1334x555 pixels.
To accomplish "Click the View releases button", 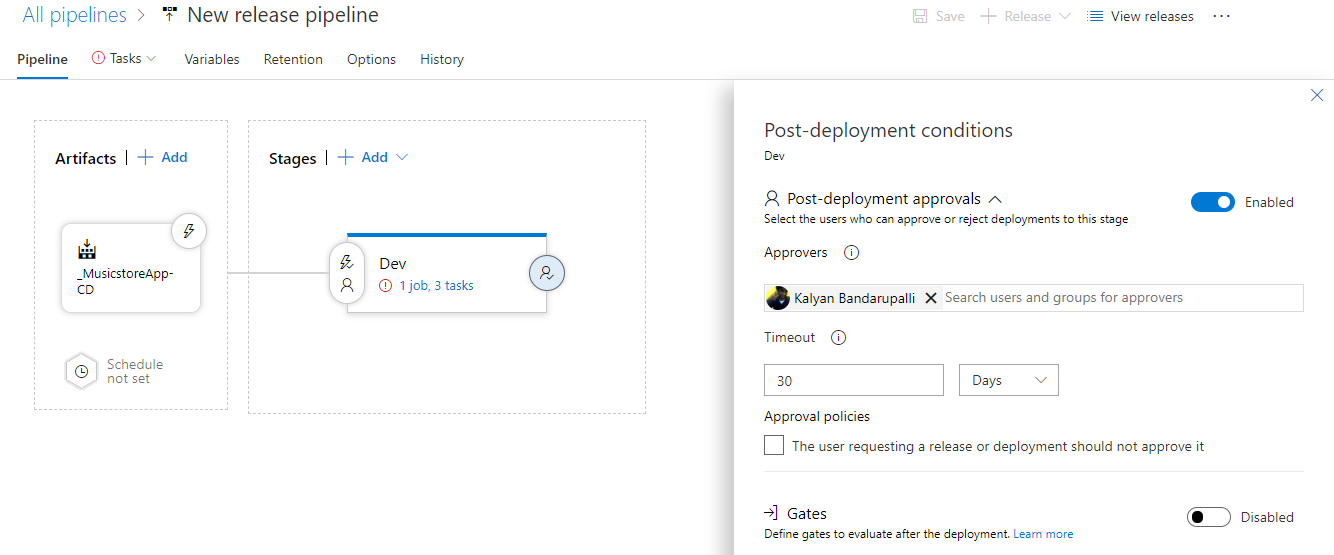I will pyautogui.click(x=1140, y=16).
